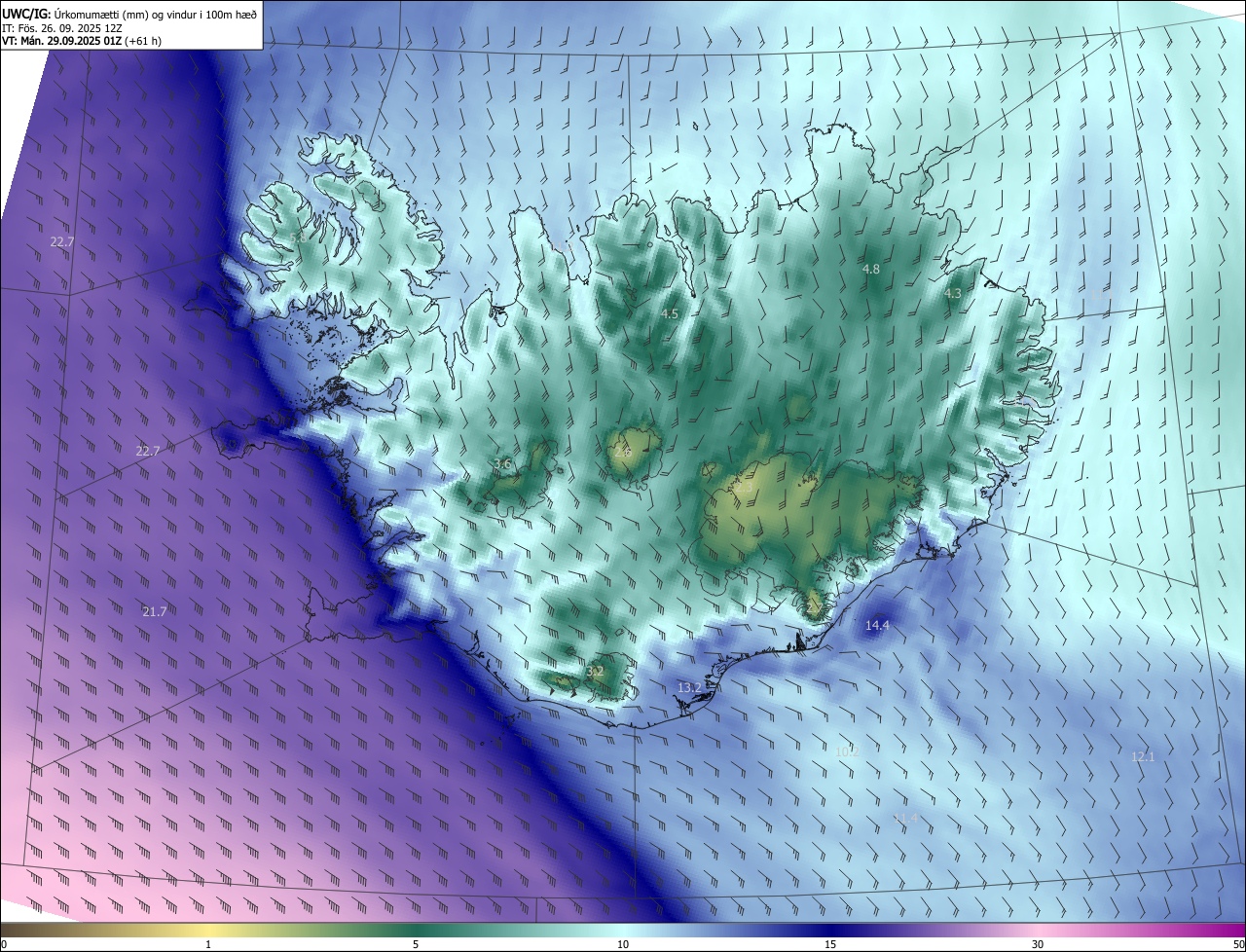Viewport: 1246px width, 952px height.
Task: Click the legend tick label 30
Action: (x=1038, y=944)
